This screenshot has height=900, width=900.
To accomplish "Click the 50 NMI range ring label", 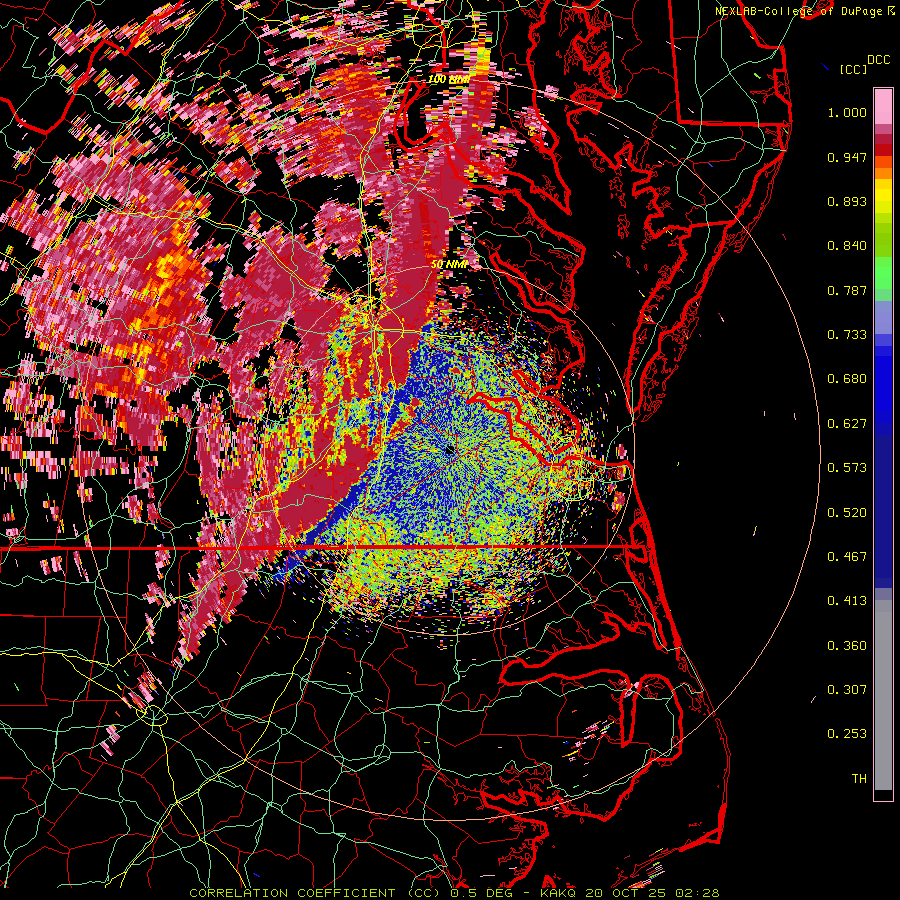I will coord(449,265).
